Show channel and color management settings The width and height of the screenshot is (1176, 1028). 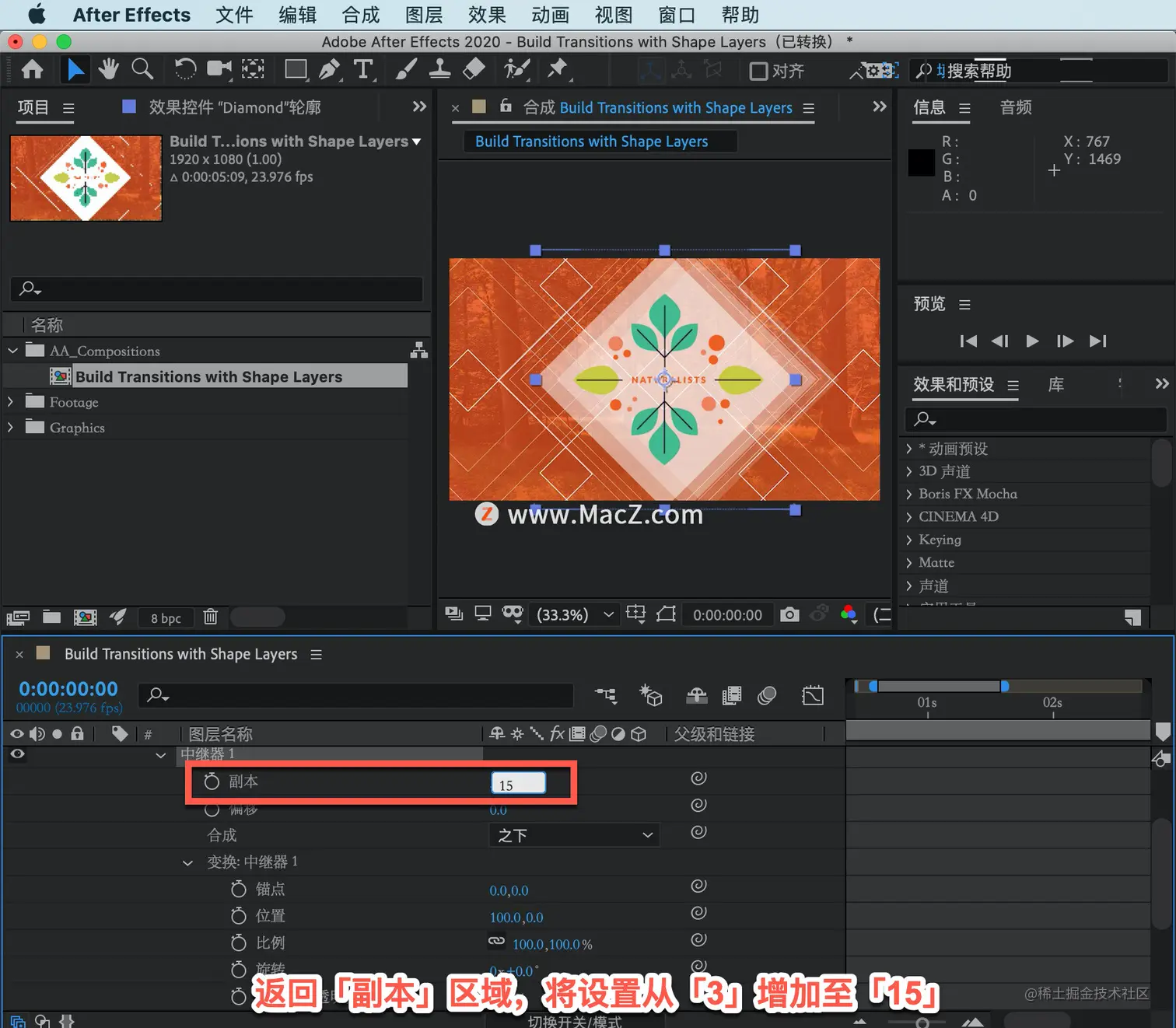849,614
